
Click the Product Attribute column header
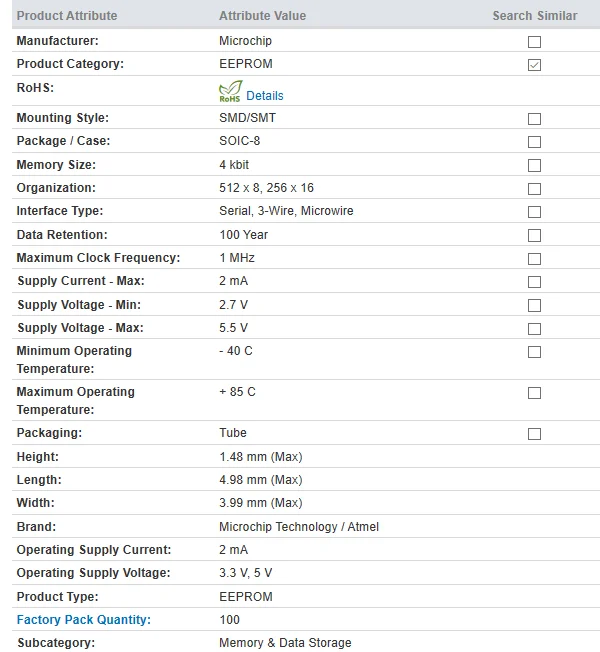67,16
